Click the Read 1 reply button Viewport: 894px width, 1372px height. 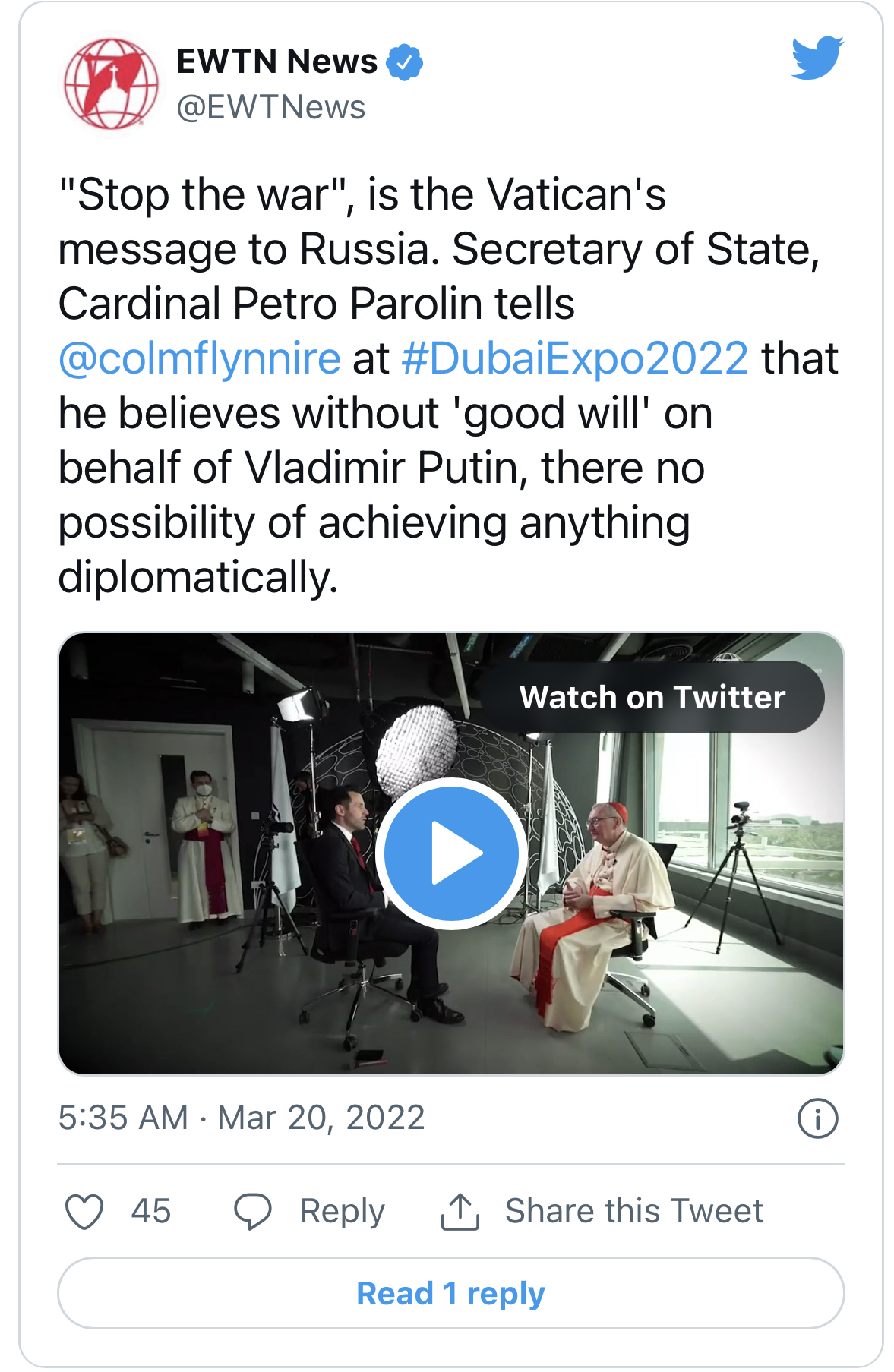point(451,1293)
